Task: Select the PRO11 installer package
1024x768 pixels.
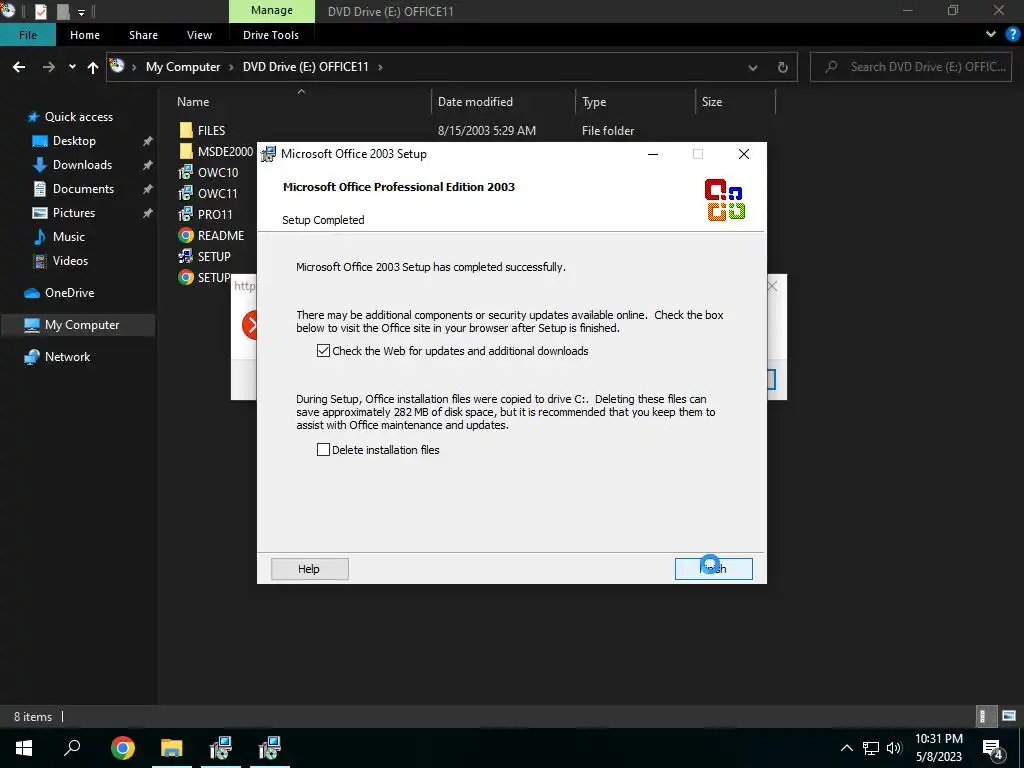Action: coord(206,214)
